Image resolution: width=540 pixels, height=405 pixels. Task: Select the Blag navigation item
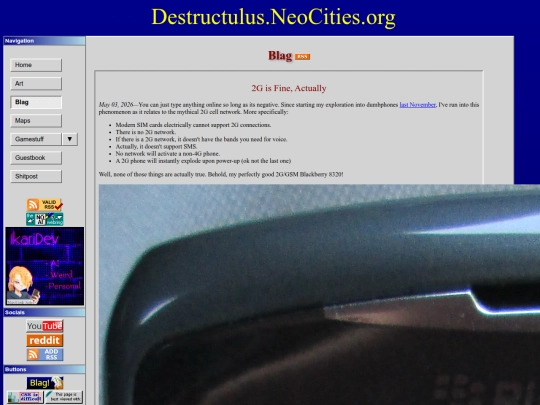(x=36, y=102)
